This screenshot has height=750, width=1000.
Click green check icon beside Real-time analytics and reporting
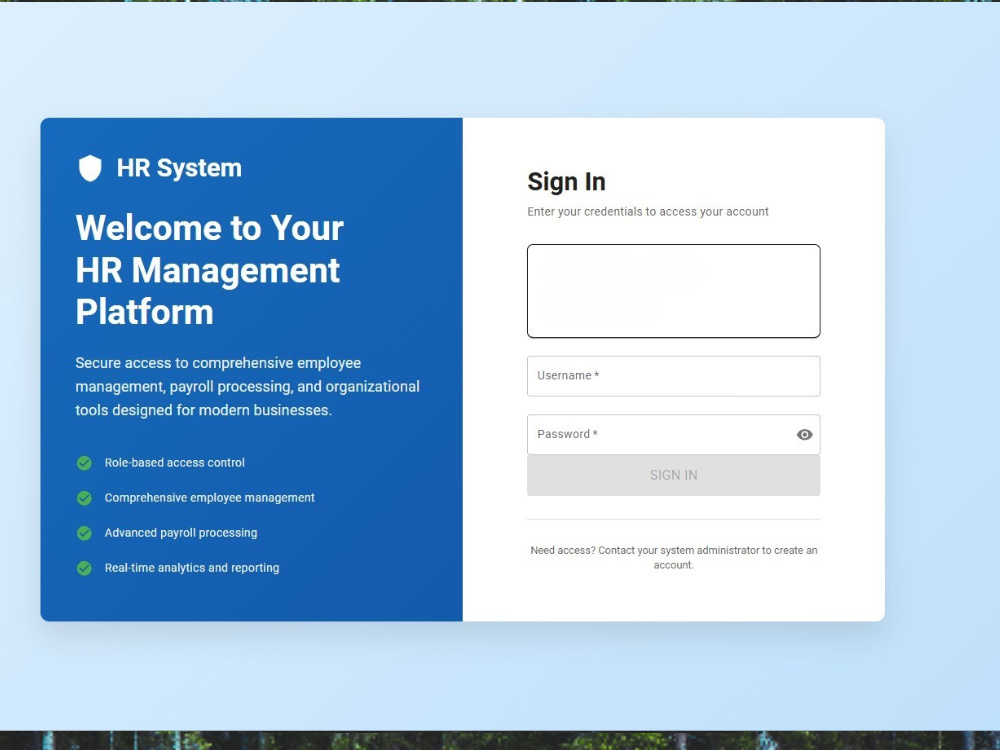84,568
